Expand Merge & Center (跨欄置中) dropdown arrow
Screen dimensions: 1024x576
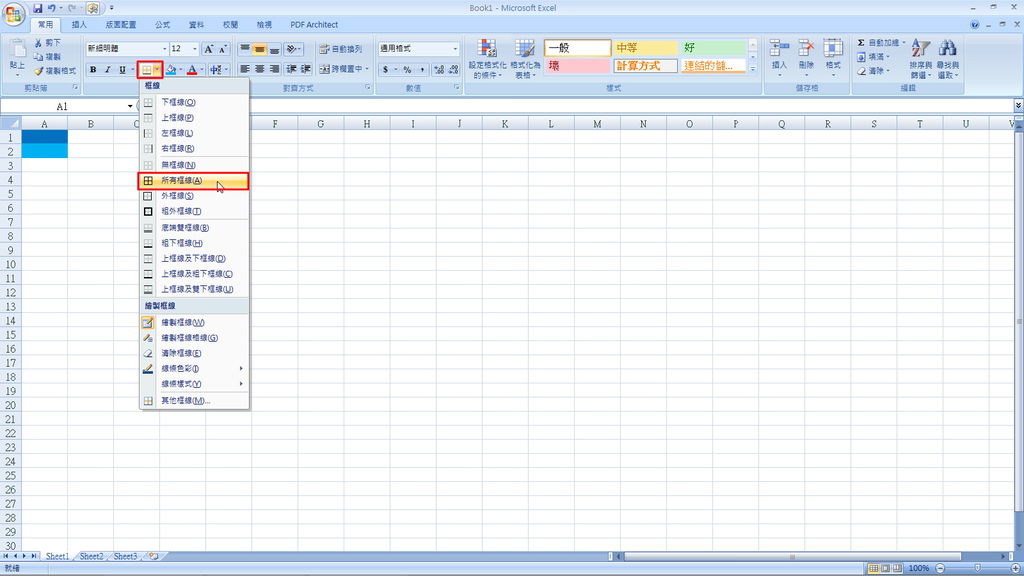367,69
